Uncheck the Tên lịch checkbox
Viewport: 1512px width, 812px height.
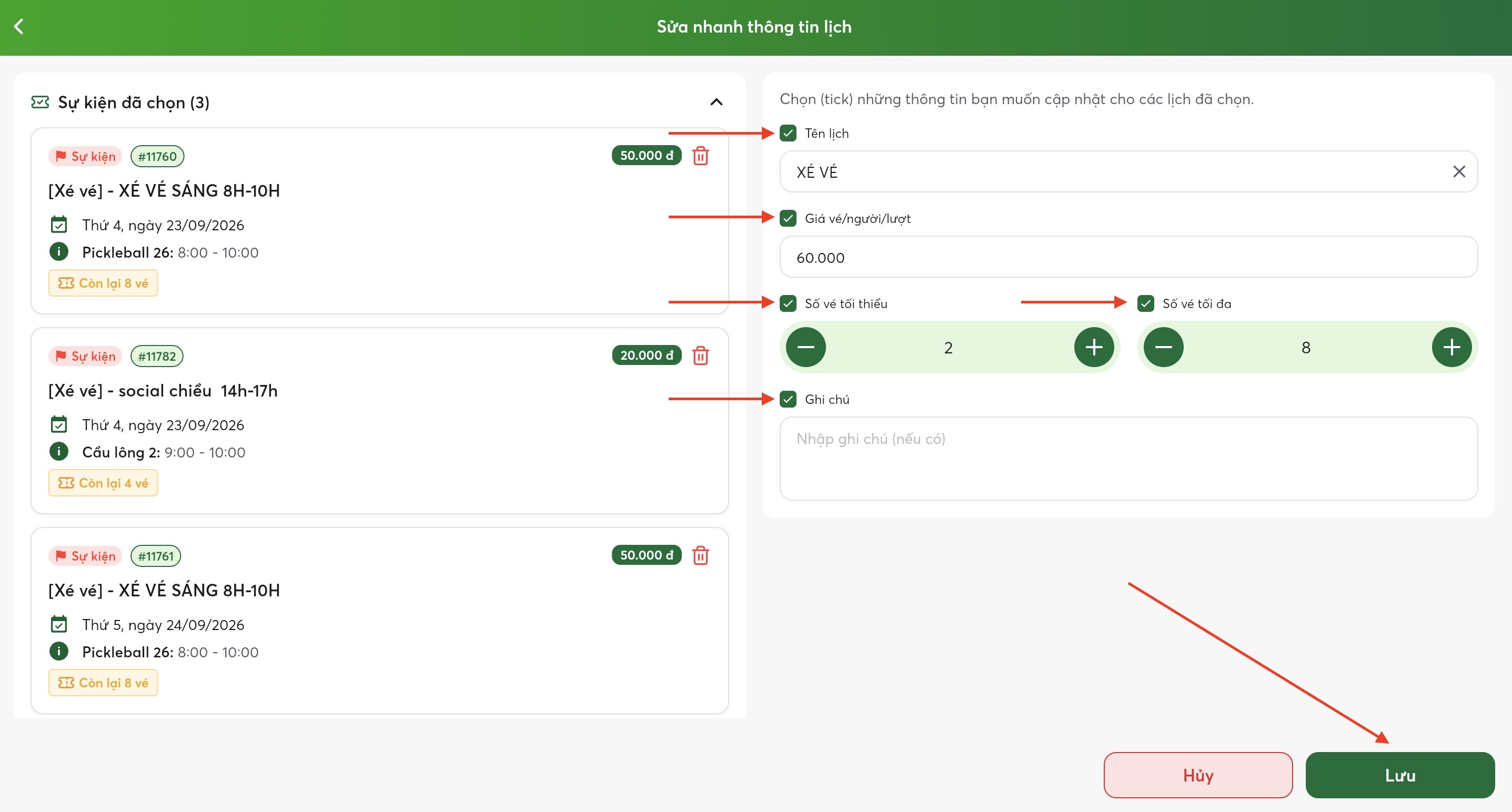[x=788, y=133]
